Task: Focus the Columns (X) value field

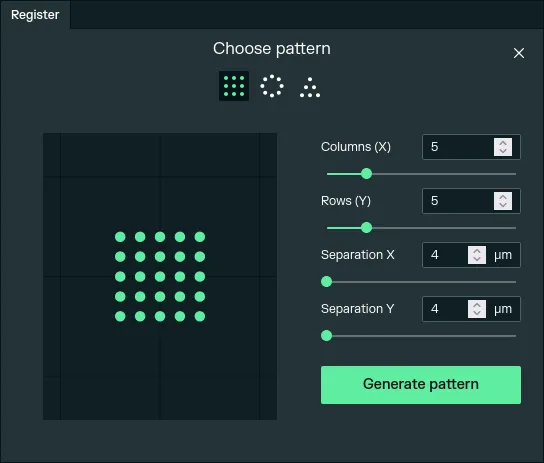Action: click(x=458, y=147)
